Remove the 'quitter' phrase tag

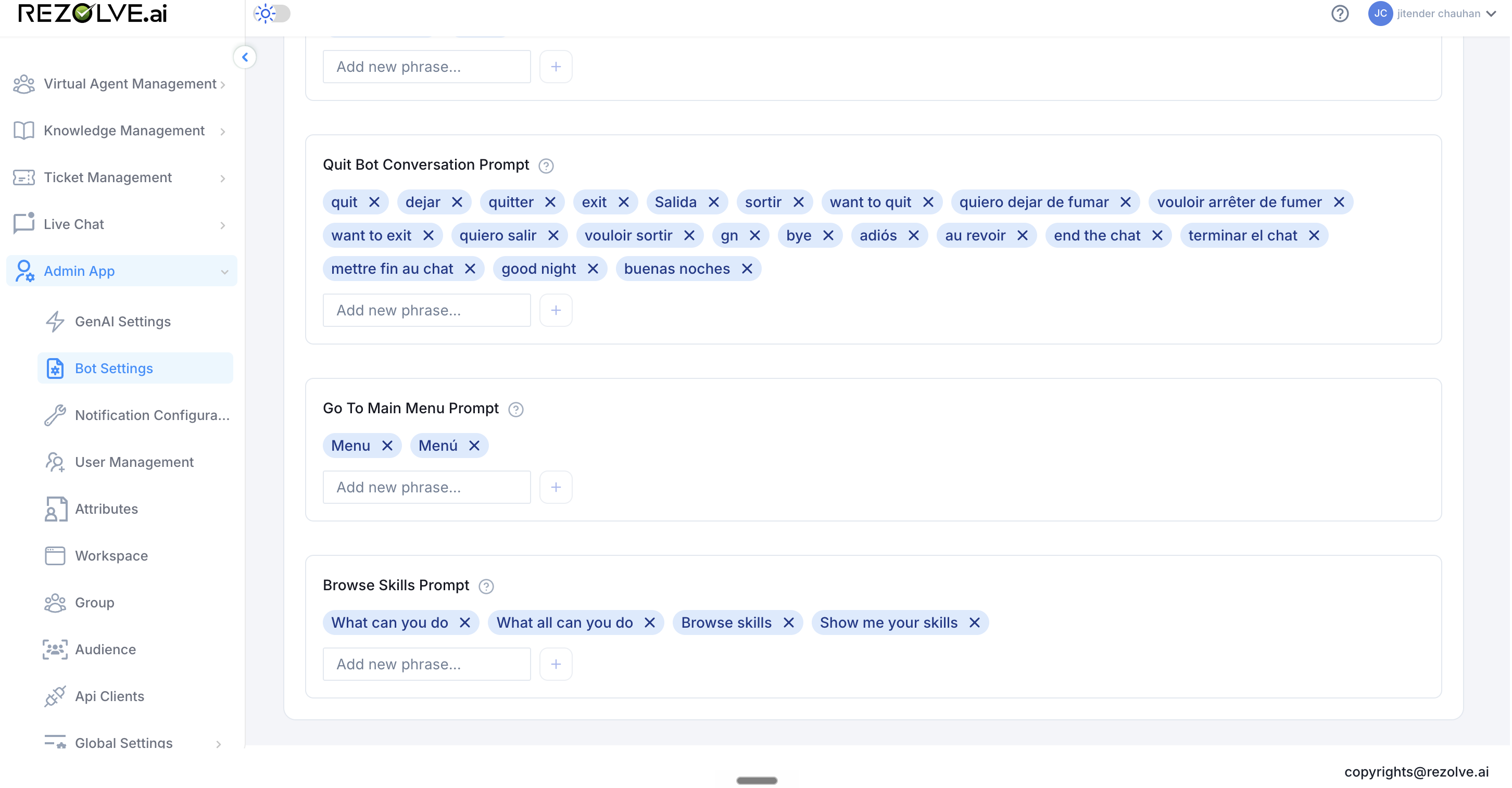pyautogui.click(x=550, y=202)
